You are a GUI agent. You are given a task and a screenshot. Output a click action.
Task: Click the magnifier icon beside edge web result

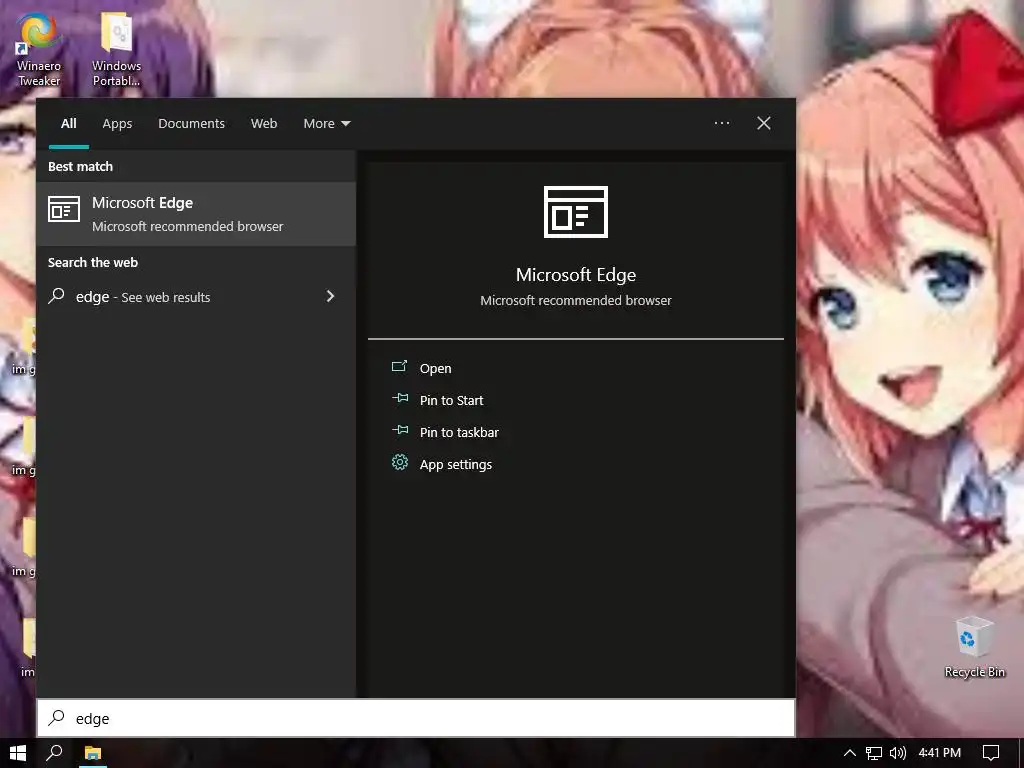(56, 296)
